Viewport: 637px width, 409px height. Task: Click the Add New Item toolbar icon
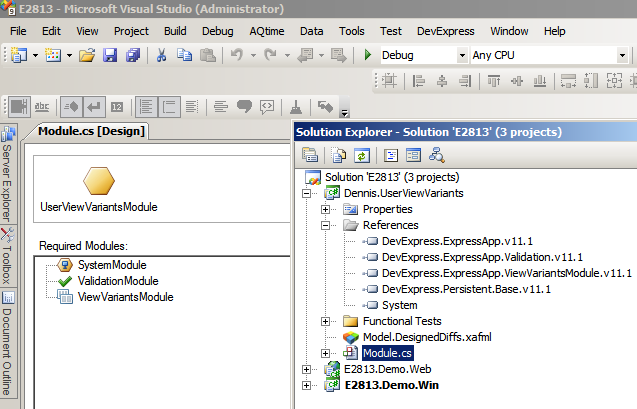click(53, 55)
